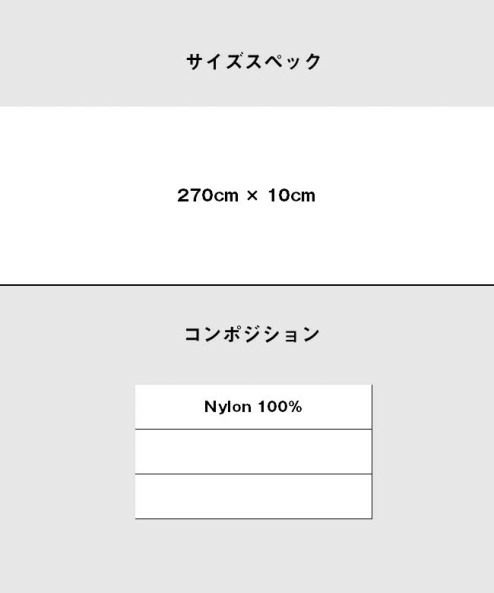This screenshot has width=494, height=593.
Task: Click the word Nylon in the table
Action: (x=228, y=407)
